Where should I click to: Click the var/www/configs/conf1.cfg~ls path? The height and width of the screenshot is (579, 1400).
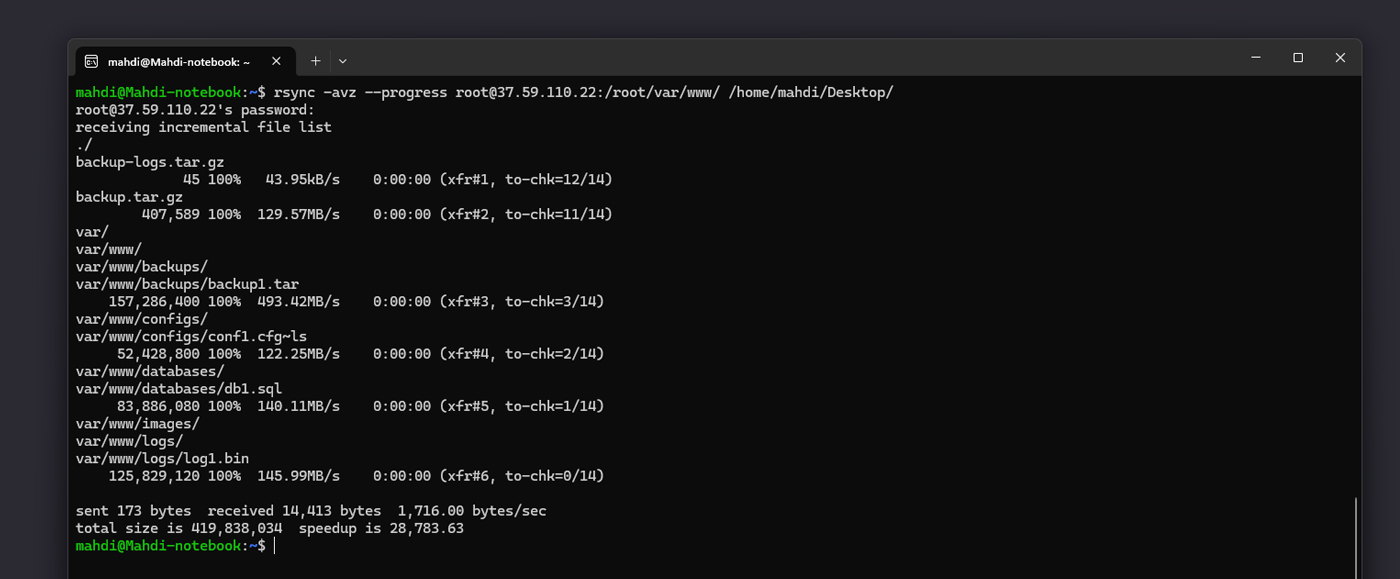(191, 336)
